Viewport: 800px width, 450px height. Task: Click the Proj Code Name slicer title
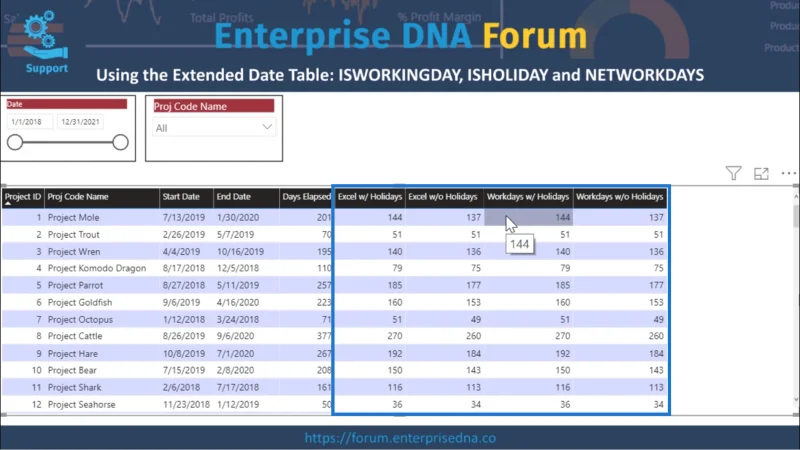(214, 106)
